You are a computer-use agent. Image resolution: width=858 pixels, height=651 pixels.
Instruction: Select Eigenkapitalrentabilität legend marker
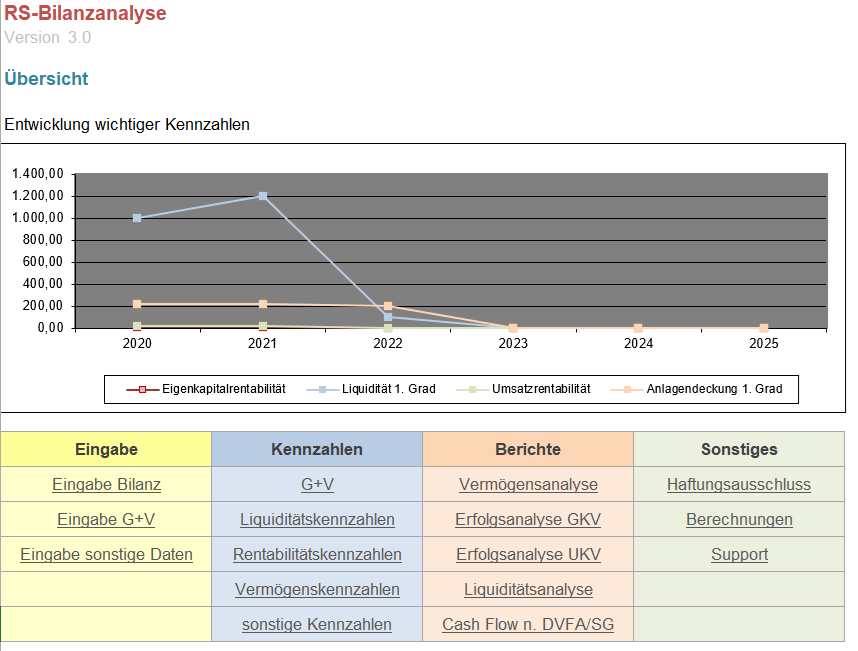point(142,390)
